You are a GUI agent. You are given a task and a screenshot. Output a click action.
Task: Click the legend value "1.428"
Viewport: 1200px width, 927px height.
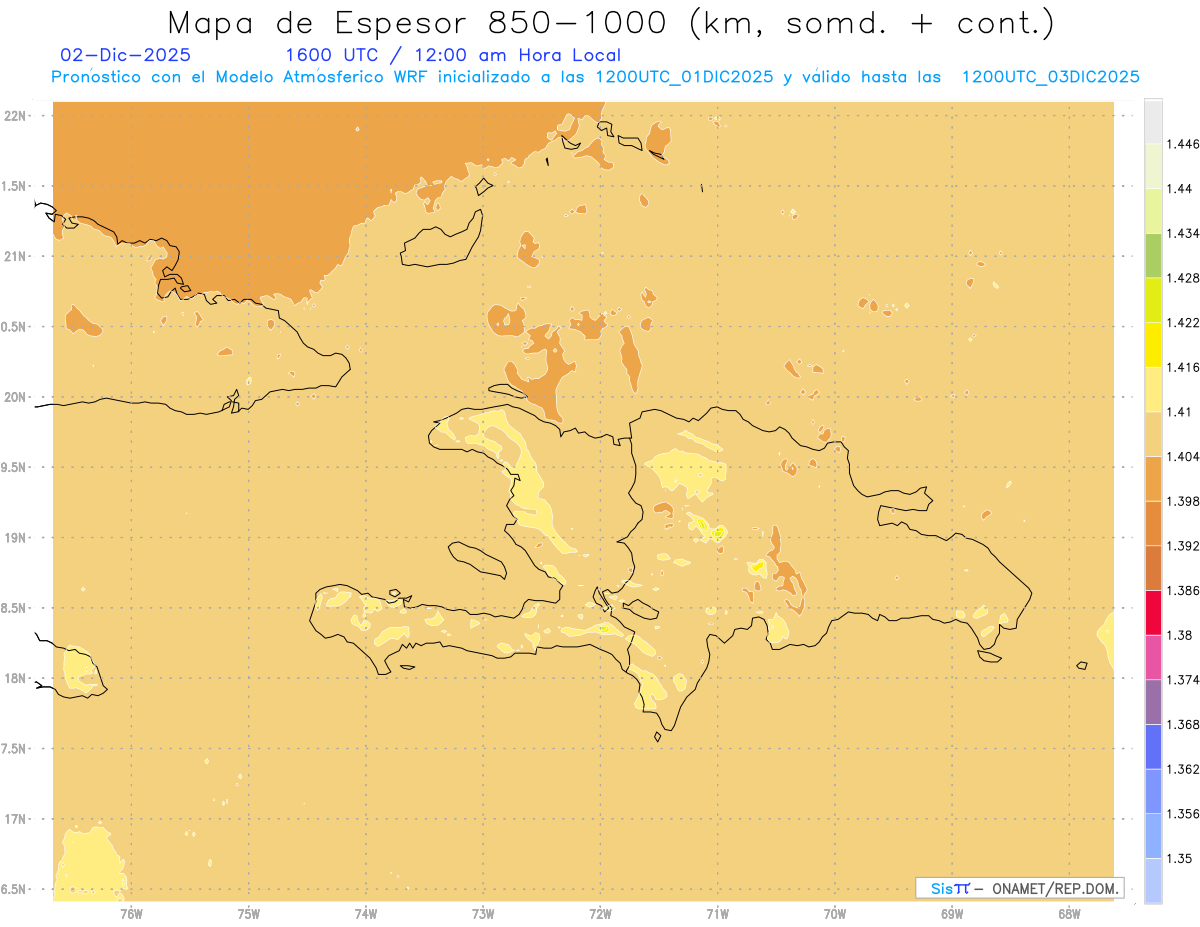pyautogui.click(x=1183, y=278)
